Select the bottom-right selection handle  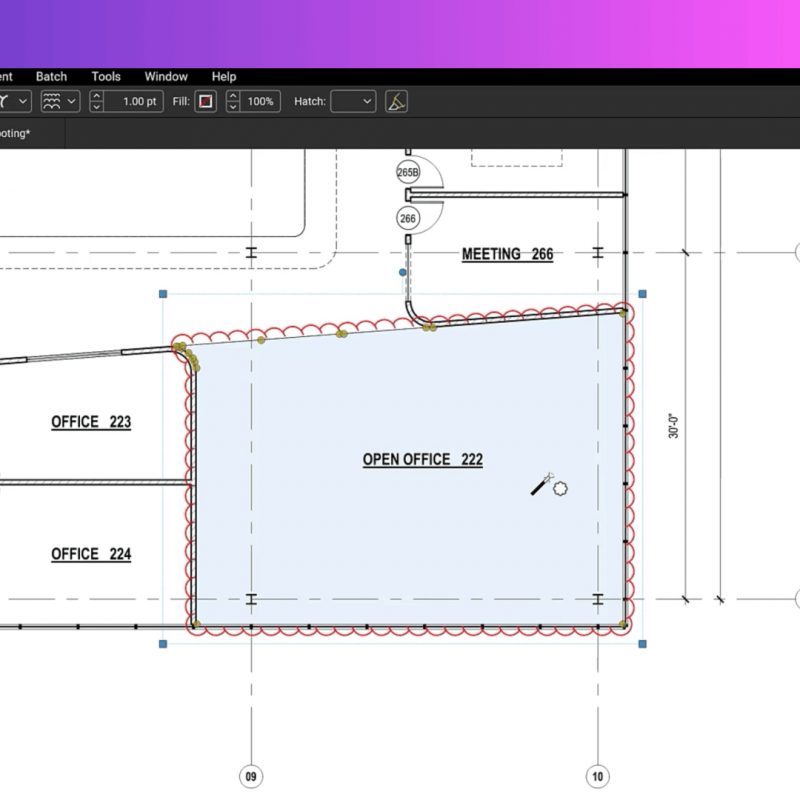642,644
